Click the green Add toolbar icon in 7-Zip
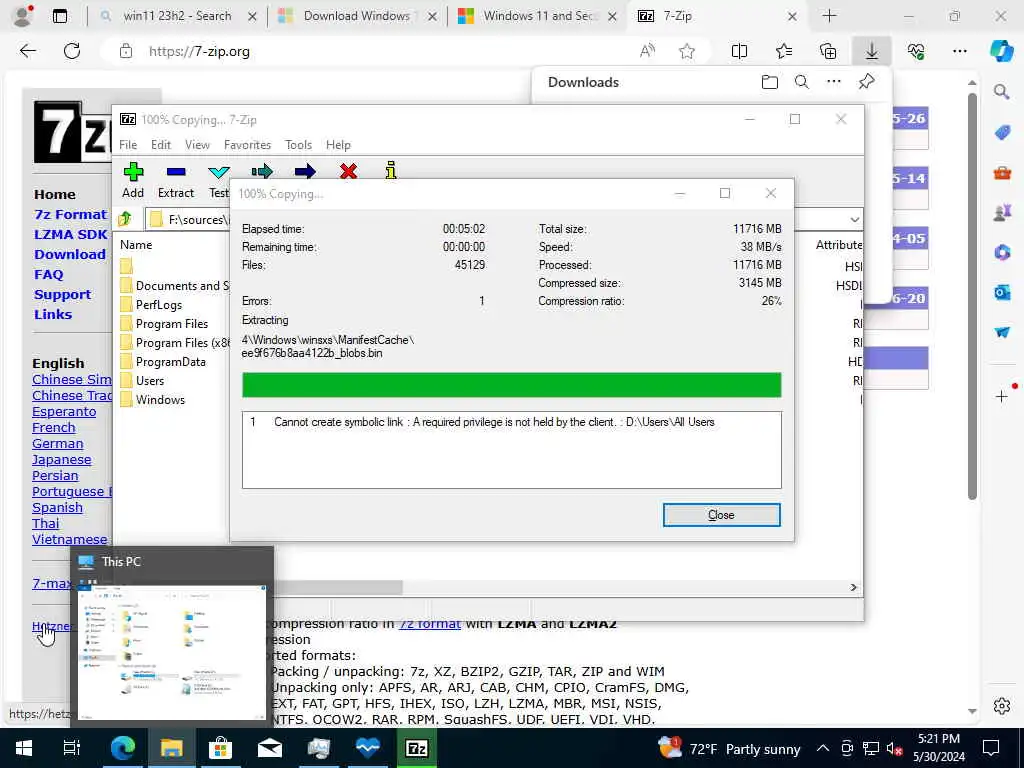The height and width of the screenshot is (768, 1024). [133, 172]
